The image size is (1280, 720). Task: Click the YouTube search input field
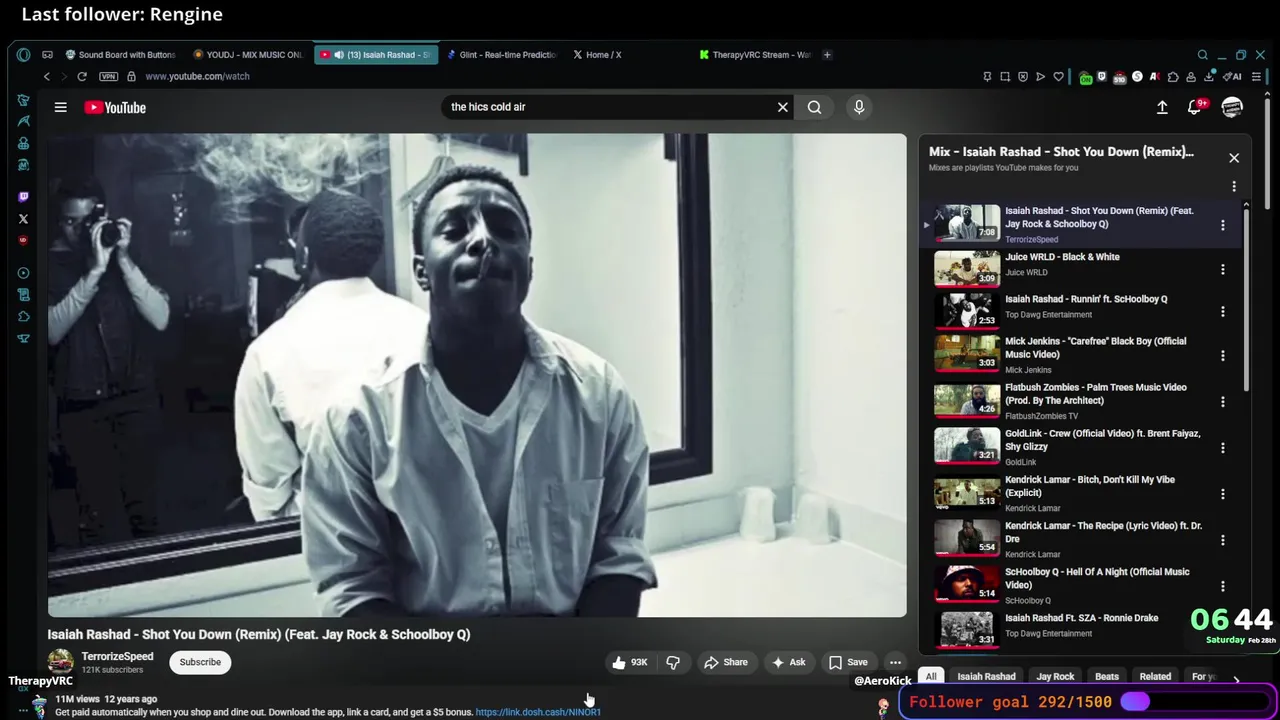click(610, 107)
